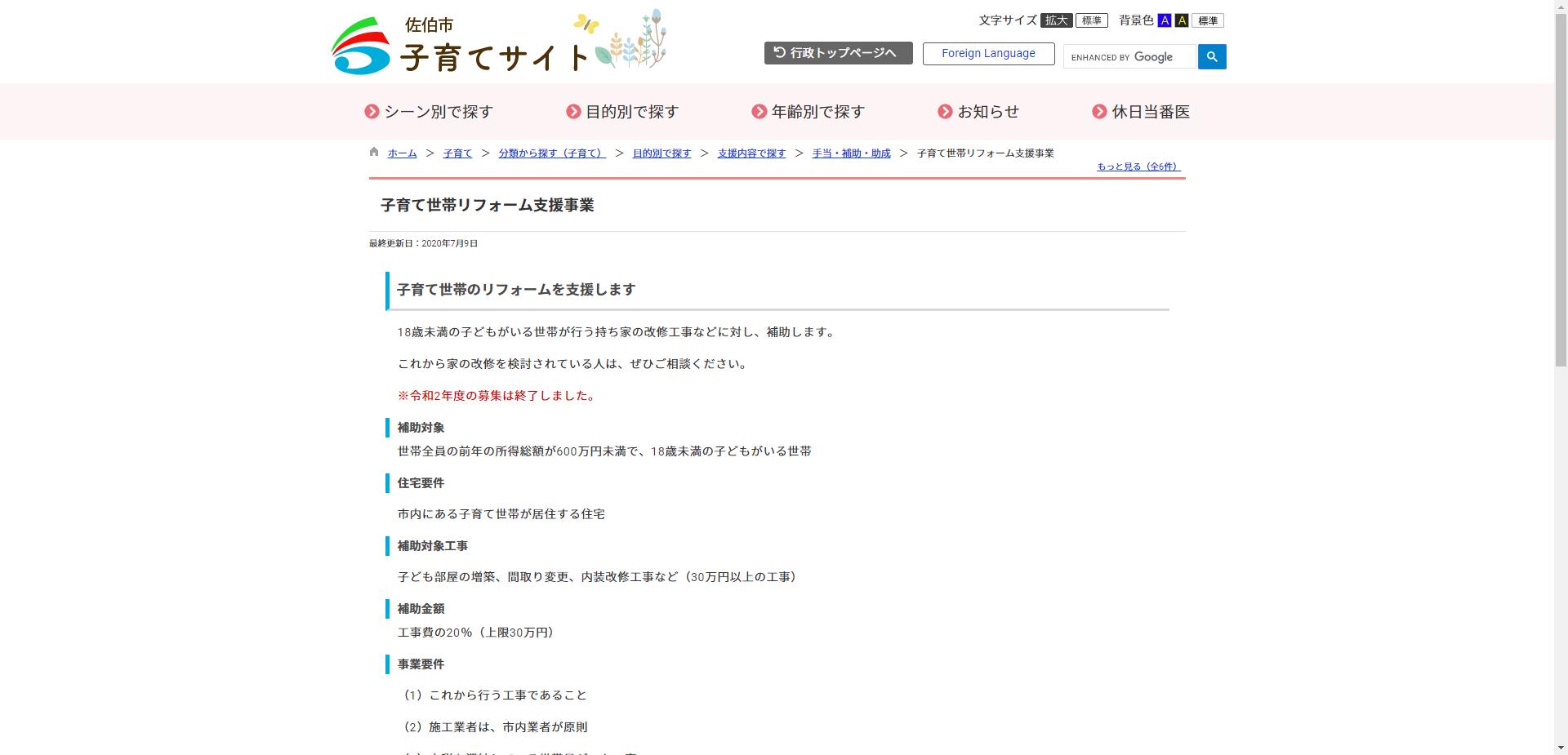This screenshot has height=755, width=1568.
Task: Select the シーン別で探す arrow icon
Action: (x=372, y=111)
